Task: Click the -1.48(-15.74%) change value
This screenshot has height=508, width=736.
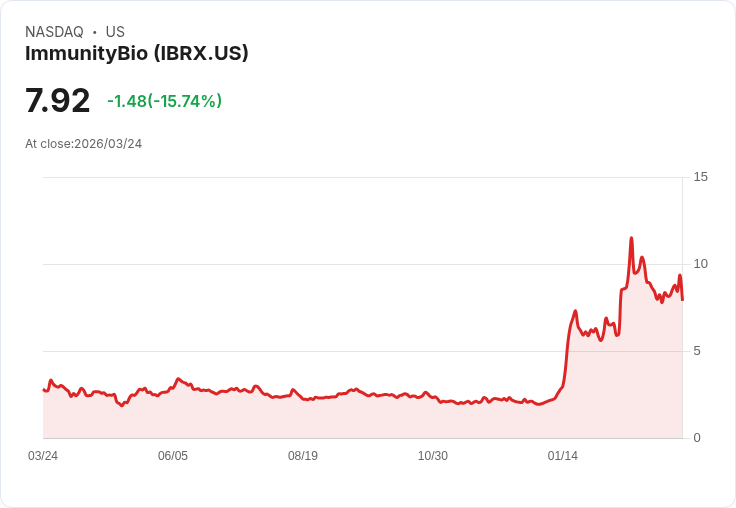Action: click(x=165, y=101)
